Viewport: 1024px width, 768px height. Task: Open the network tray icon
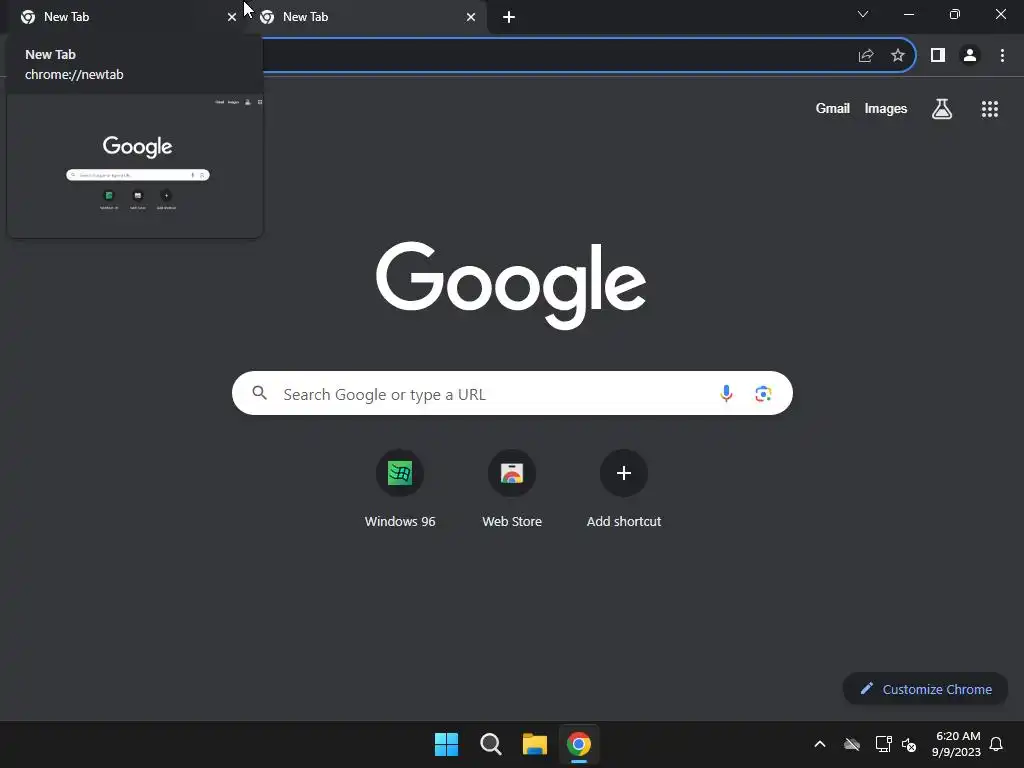883,744
